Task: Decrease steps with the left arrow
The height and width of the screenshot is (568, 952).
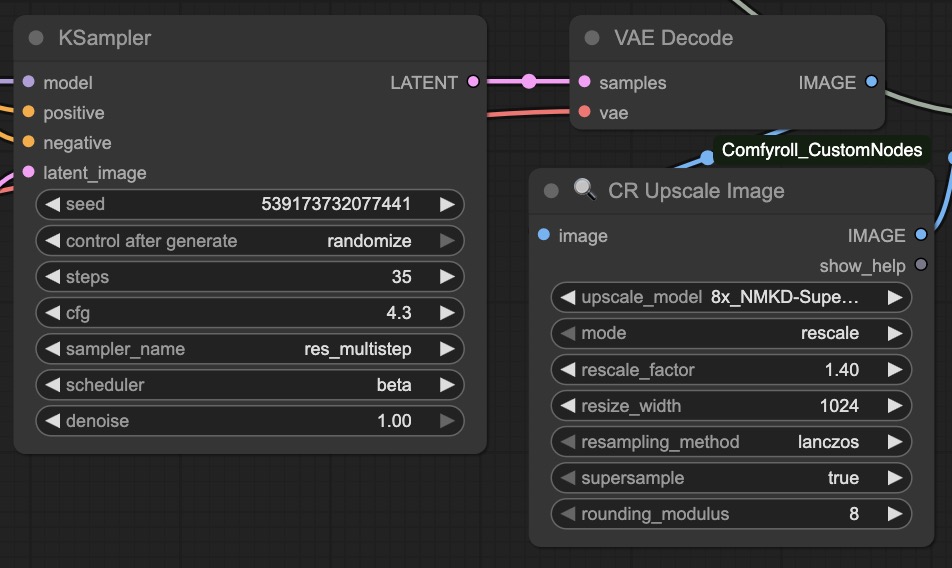Action: [x=53, y=277]
